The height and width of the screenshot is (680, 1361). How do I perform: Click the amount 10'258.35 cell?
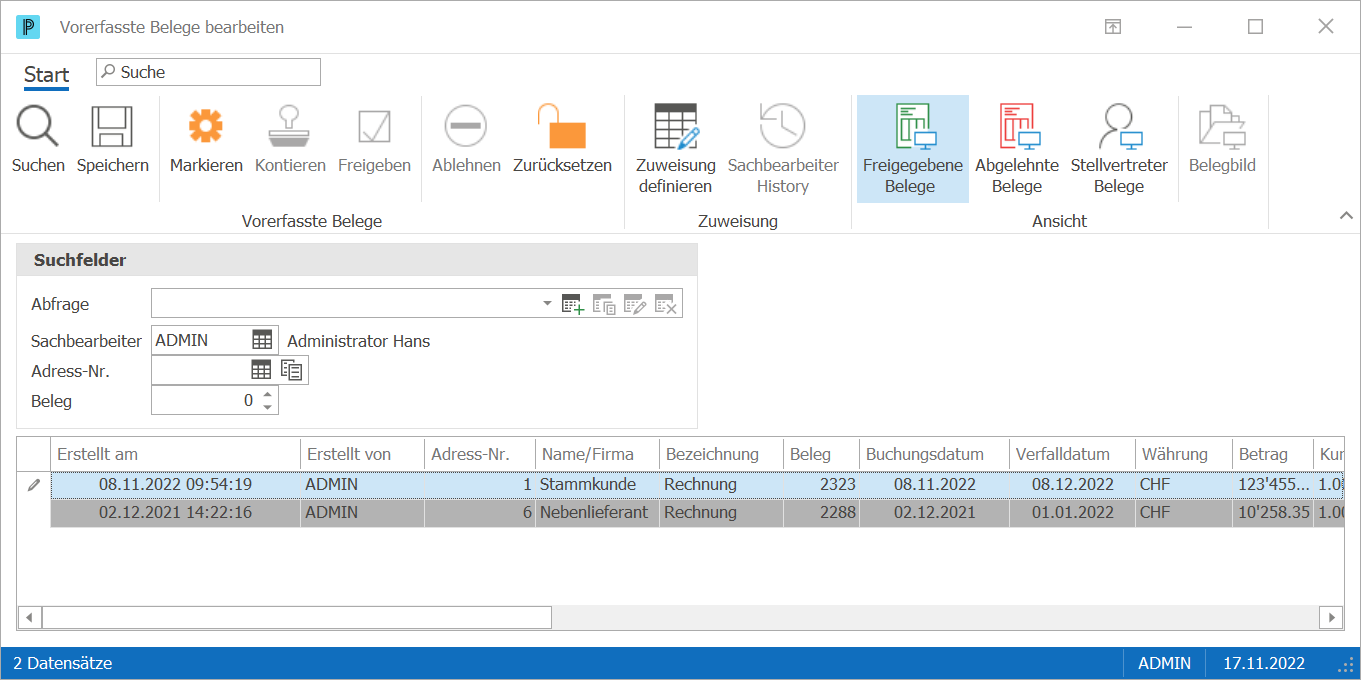point(1273,512)
